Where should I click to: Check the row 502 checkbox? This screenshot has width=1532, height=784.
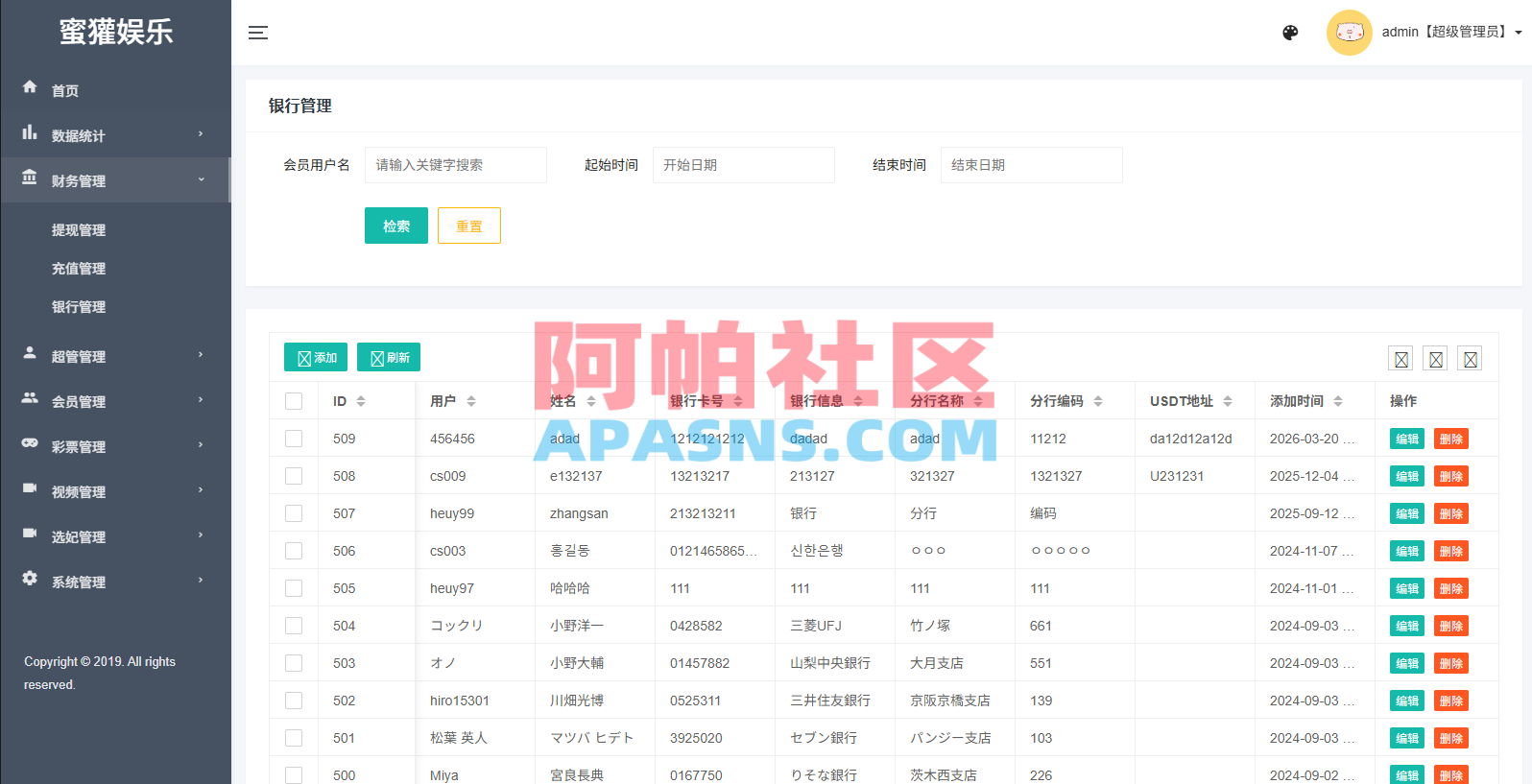294,701
